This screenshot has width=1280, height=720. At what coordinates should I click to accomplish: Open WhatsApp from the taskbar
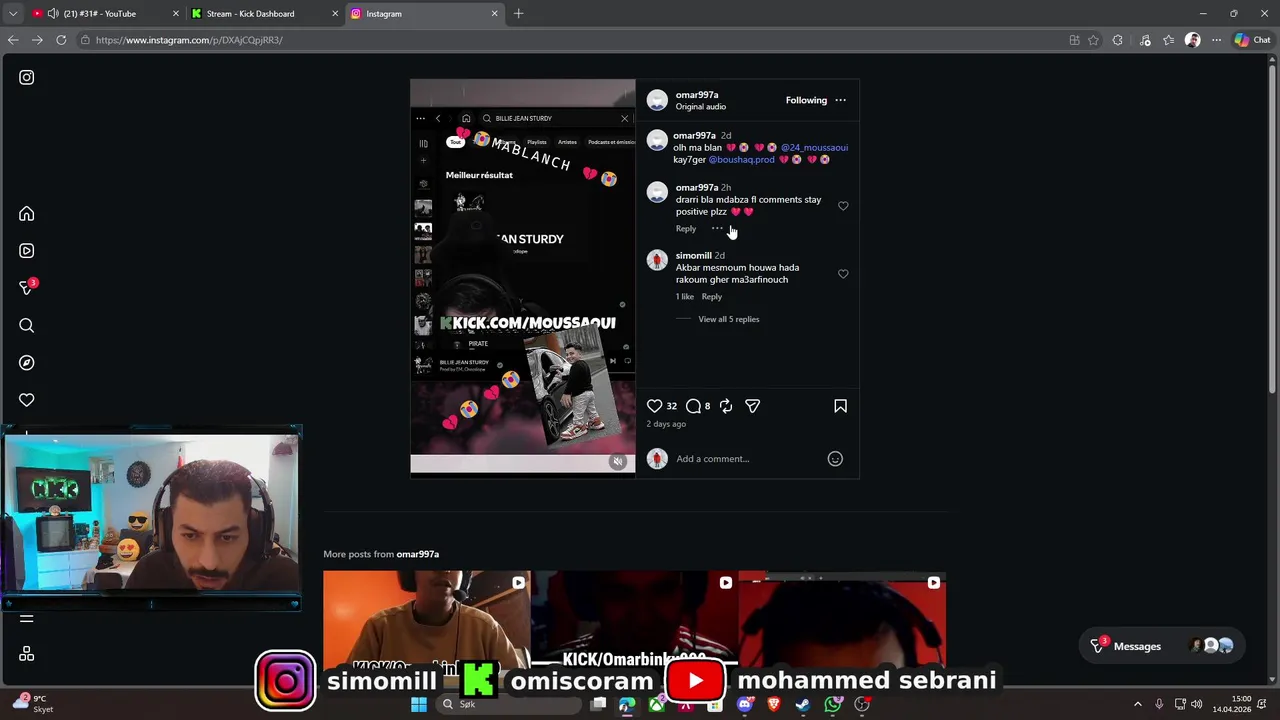833,705
